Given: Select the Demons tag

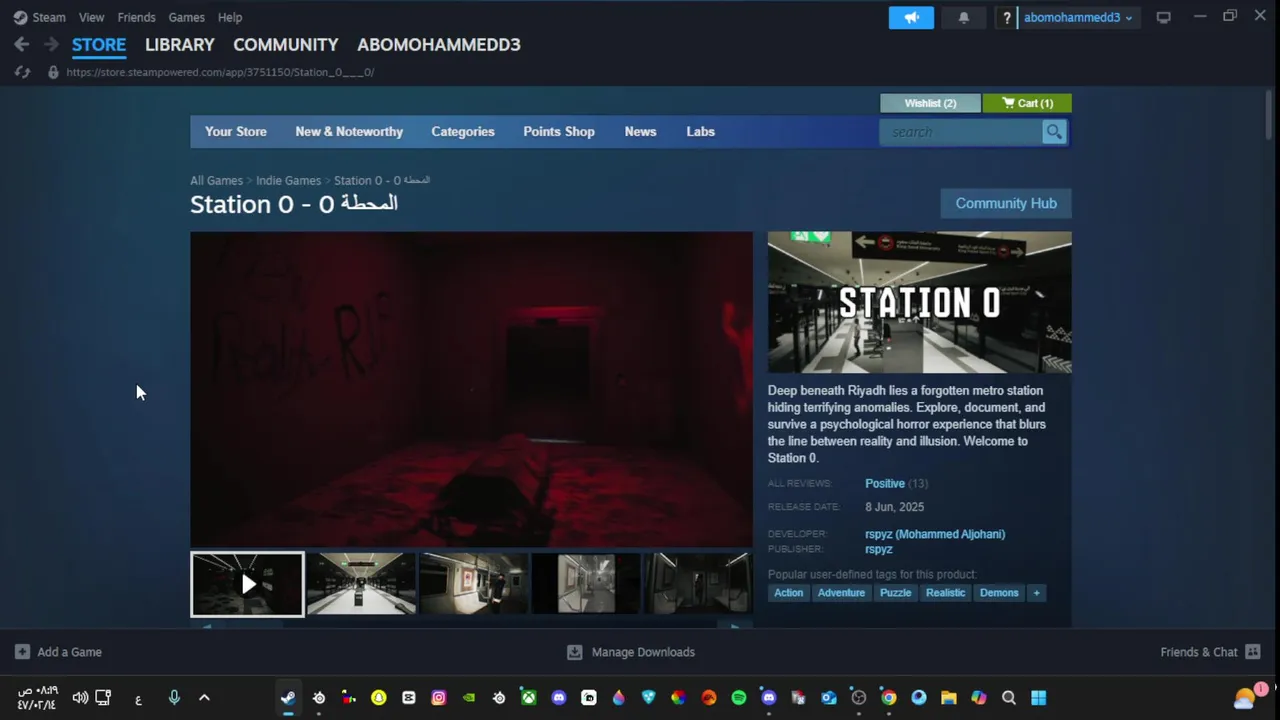Looking at the screenshot, I should pyautogui.click(x=999, y=593).
